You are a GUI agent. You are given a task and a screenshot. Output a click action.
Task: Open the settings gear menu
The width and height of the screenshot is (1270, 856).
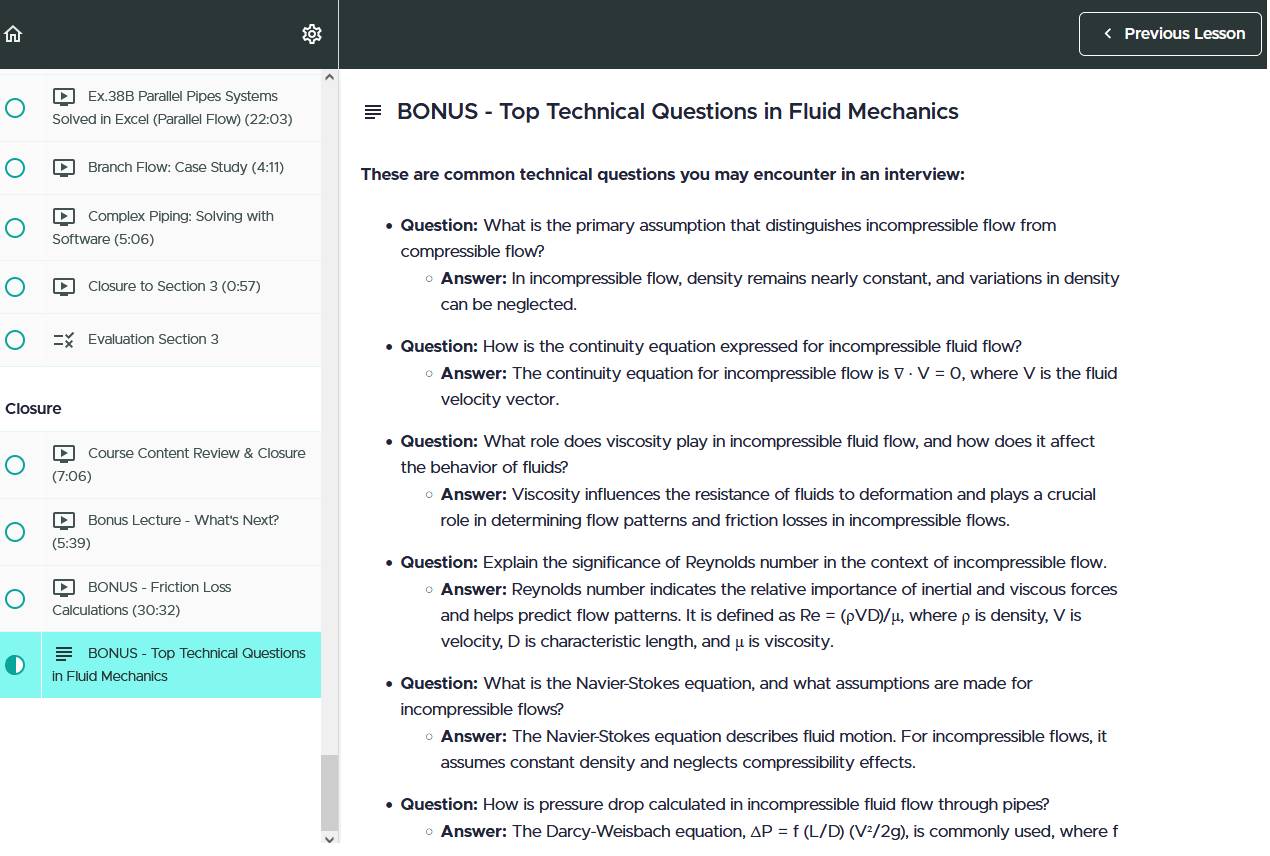click(312, 34)
